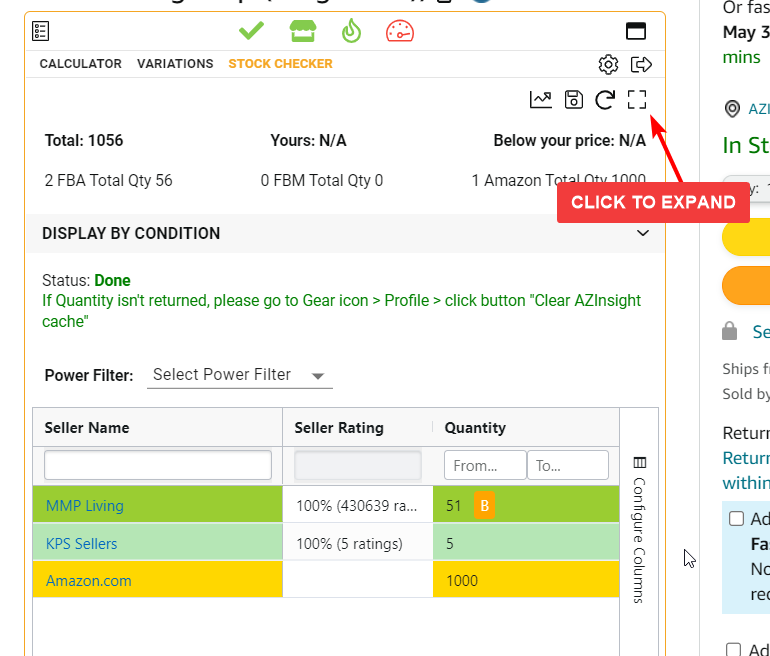Click the green checkmark icon

(x=251, y=32)
